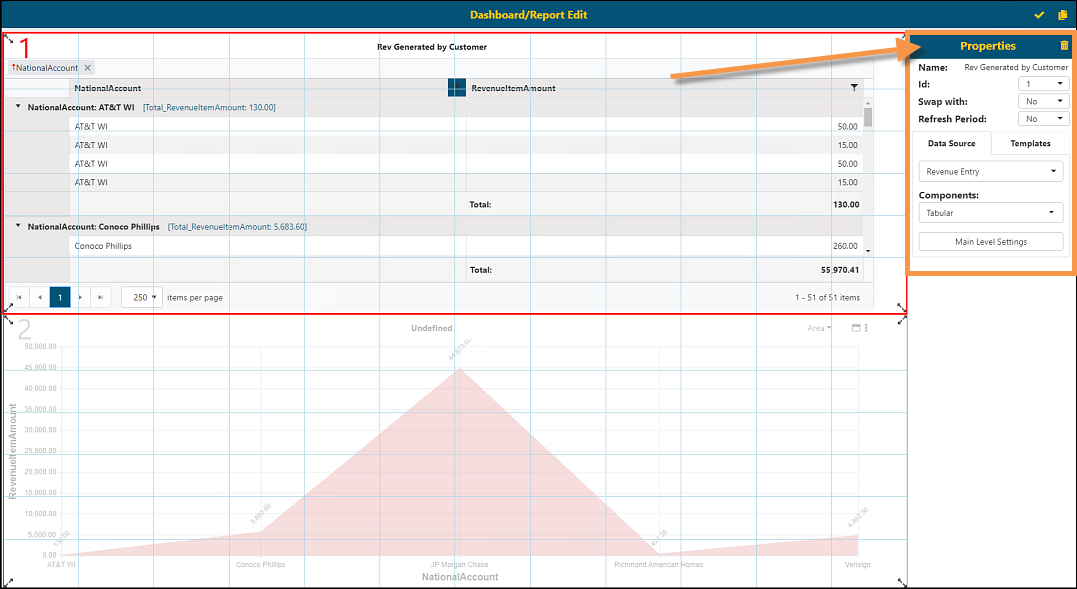1077x589 pixels.
Task: Jump to last page using pagination icon
Action: pos(100,297)
